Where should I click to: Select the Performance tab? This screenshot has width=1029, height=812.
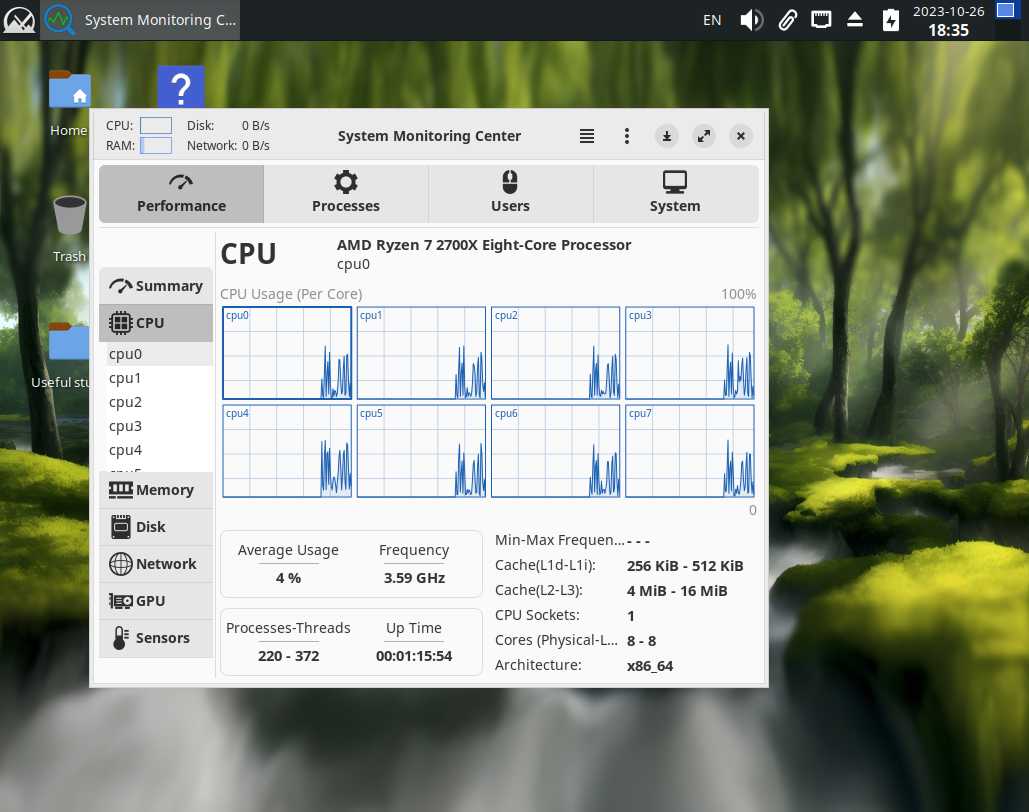pos(181,193)
